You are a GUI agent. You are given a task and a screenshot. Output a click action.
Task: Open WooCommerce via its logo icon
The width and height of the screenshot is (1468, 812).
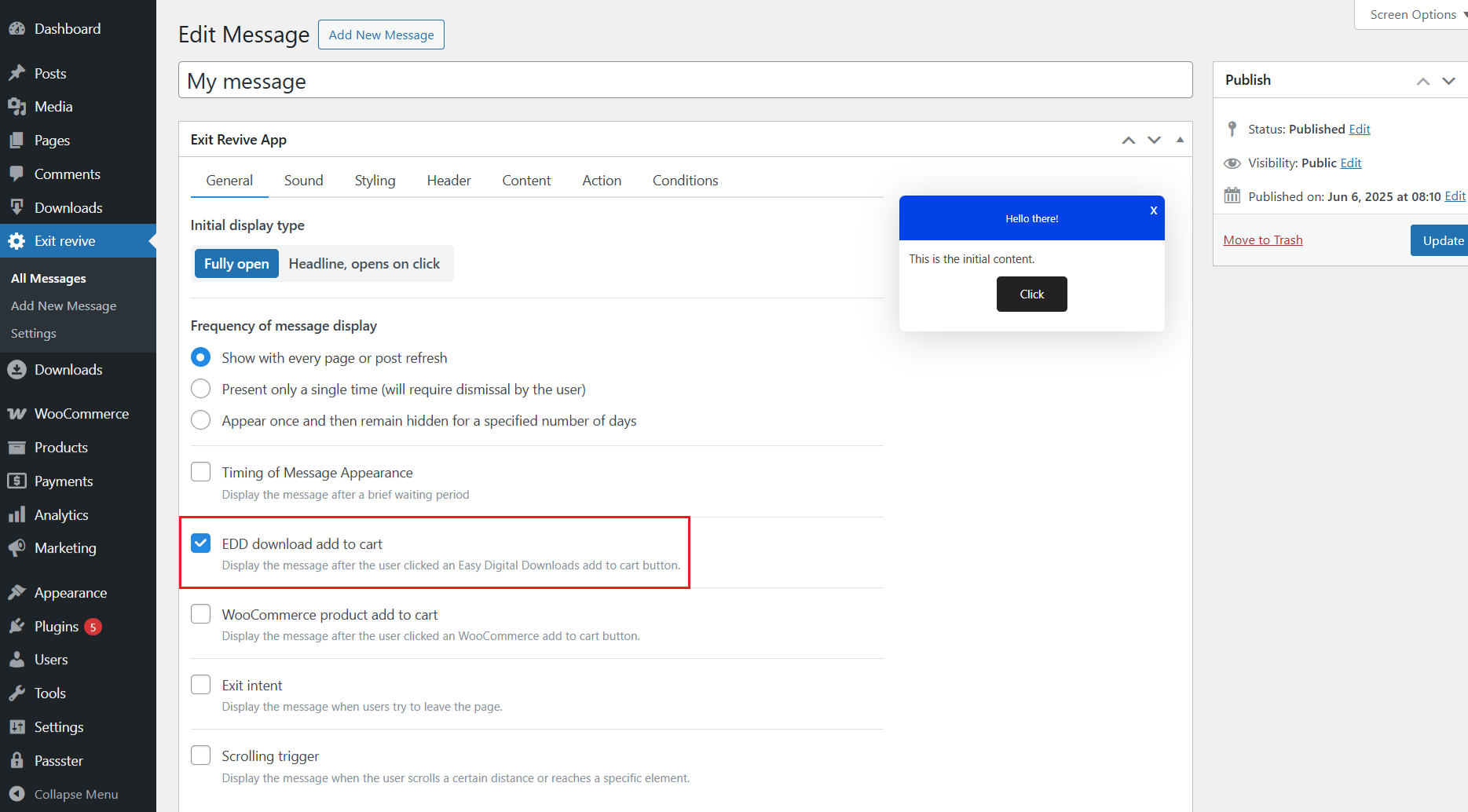[x=16, y=414]
